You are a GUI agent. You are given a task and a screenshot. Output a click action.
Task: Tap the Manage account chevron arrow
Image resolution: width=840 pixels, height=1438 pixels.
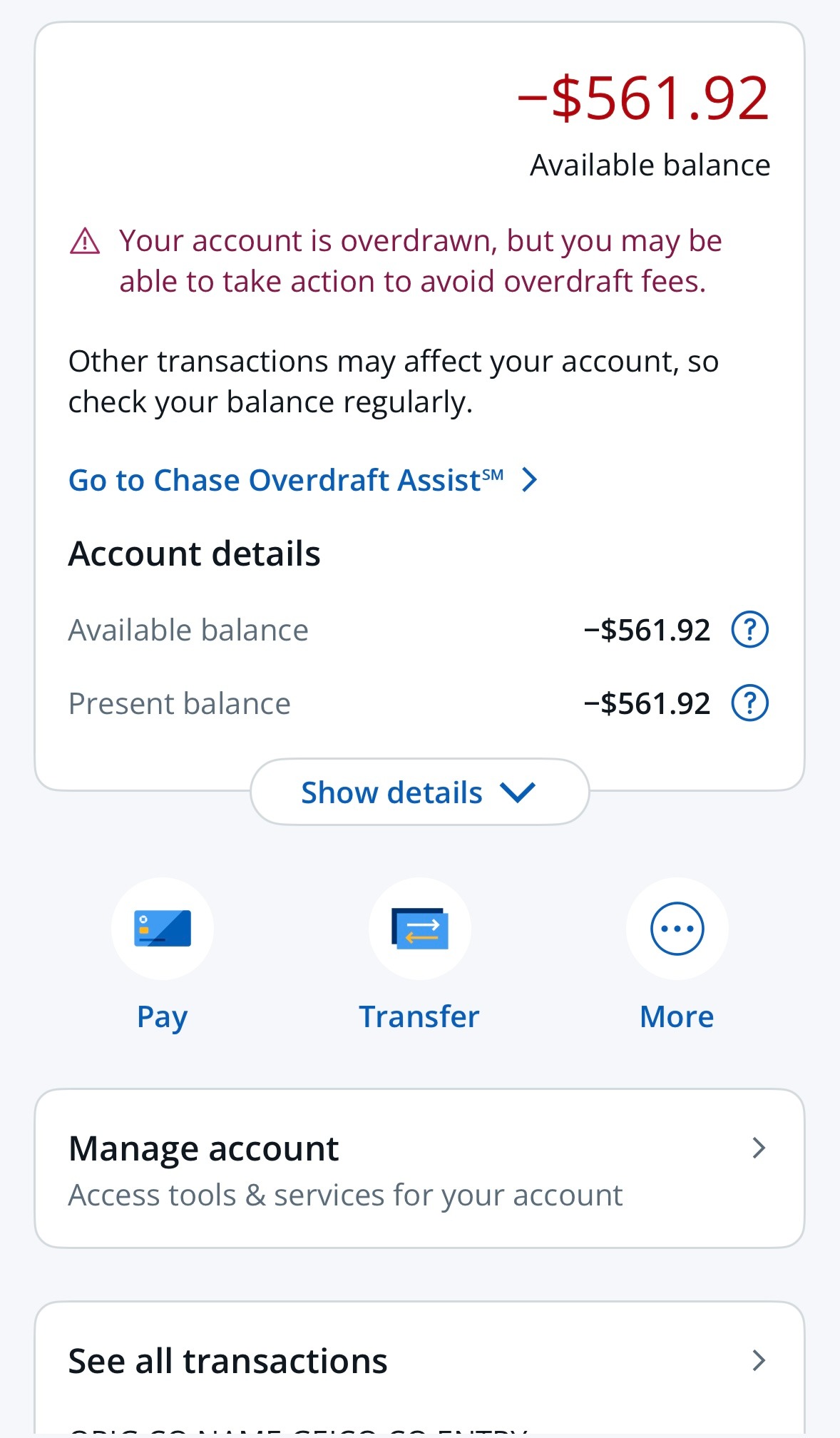click(759, 1148)
